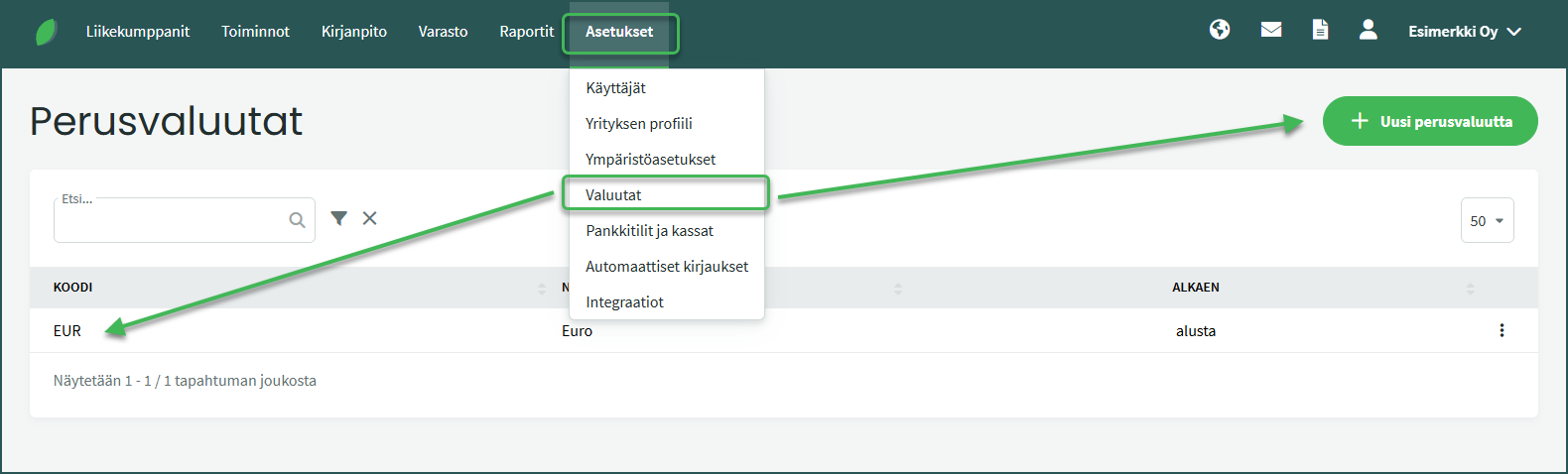The width and height of the screenshot is (1568, 474).
Task: Open the Asetukset menu
Action: click(619, 32)
